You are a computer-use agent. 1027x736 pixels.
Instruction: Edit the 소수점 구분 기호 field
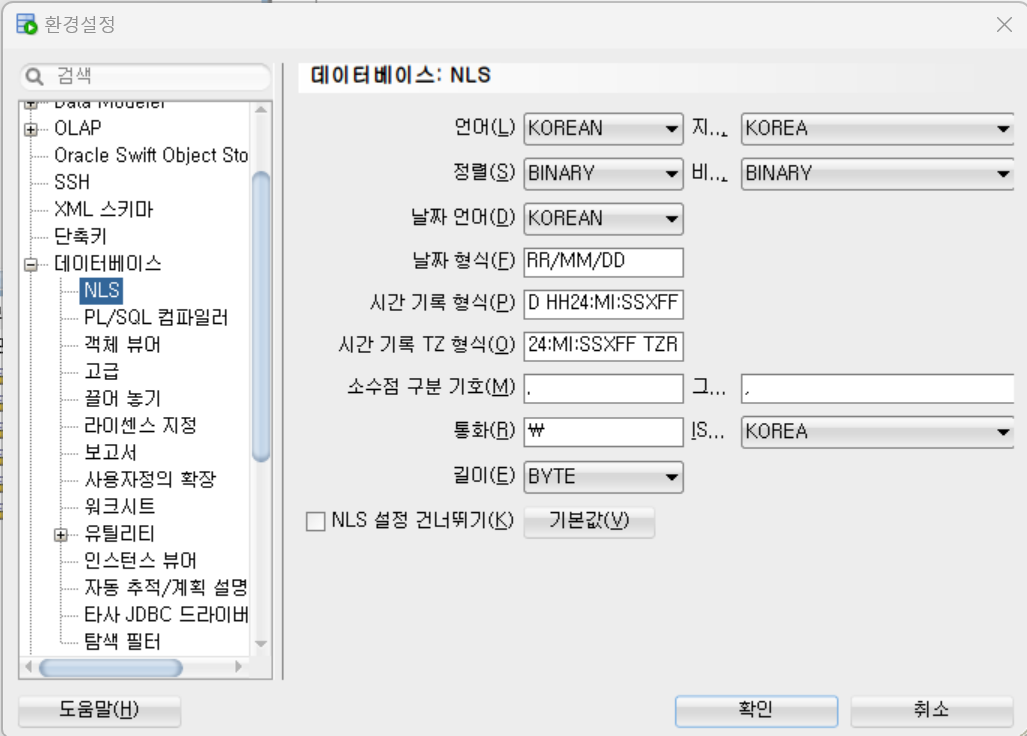[x=603, y=389]
